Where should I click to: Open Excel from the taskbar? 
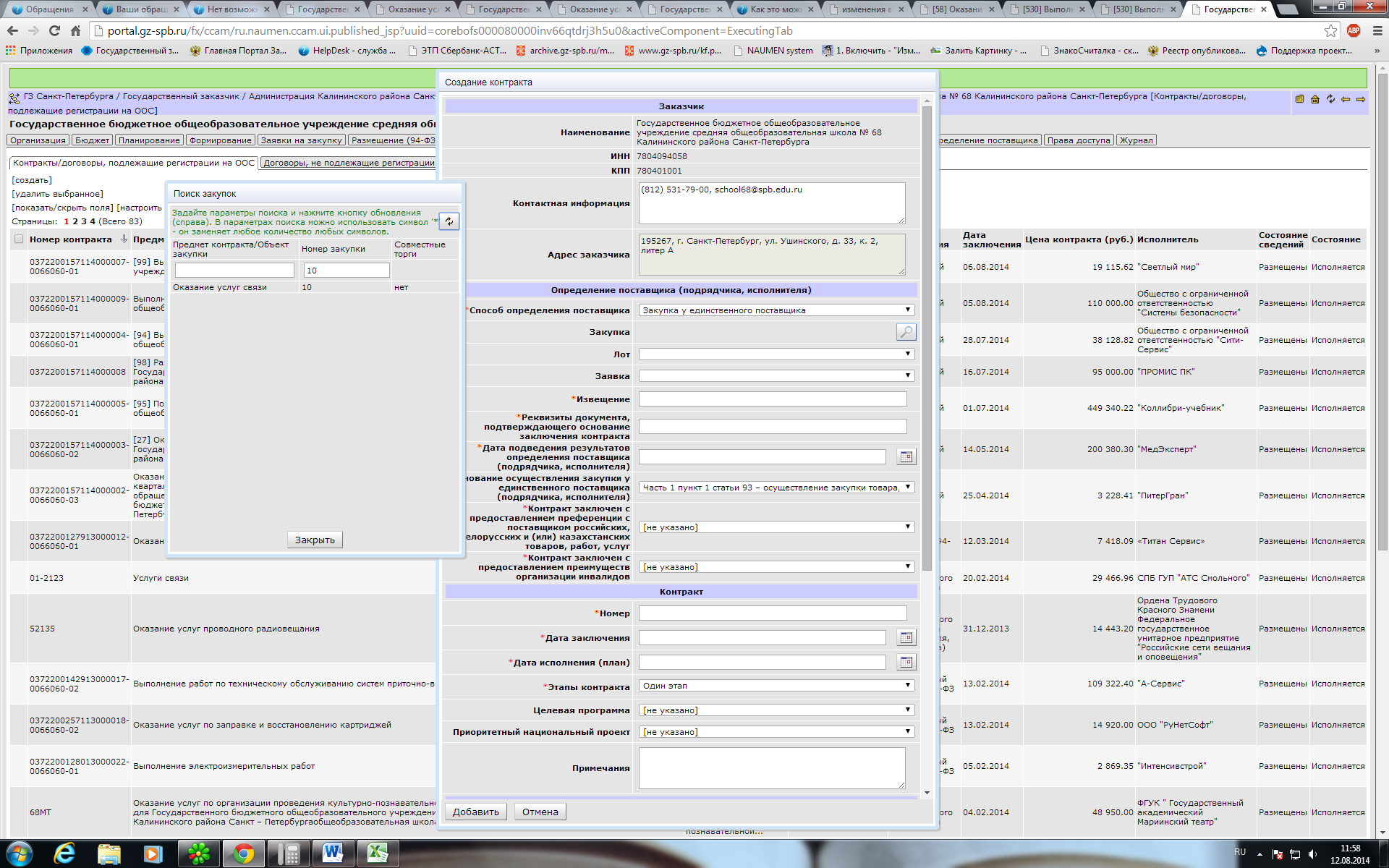377,854
